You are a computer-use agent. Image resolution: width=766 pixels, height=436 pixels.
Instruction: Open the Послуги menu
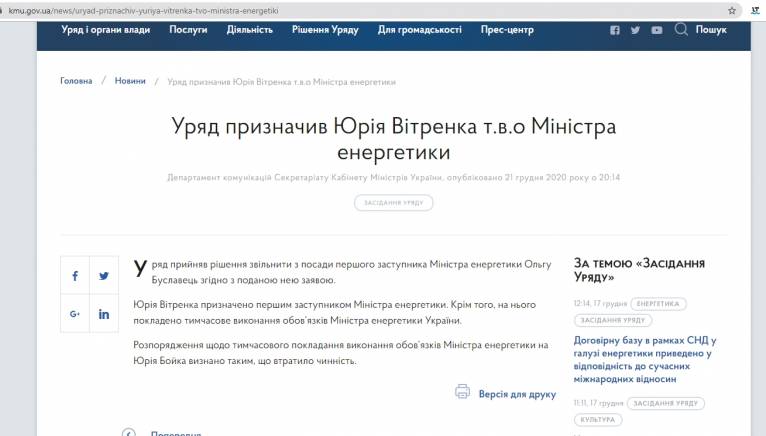[188, 30]
